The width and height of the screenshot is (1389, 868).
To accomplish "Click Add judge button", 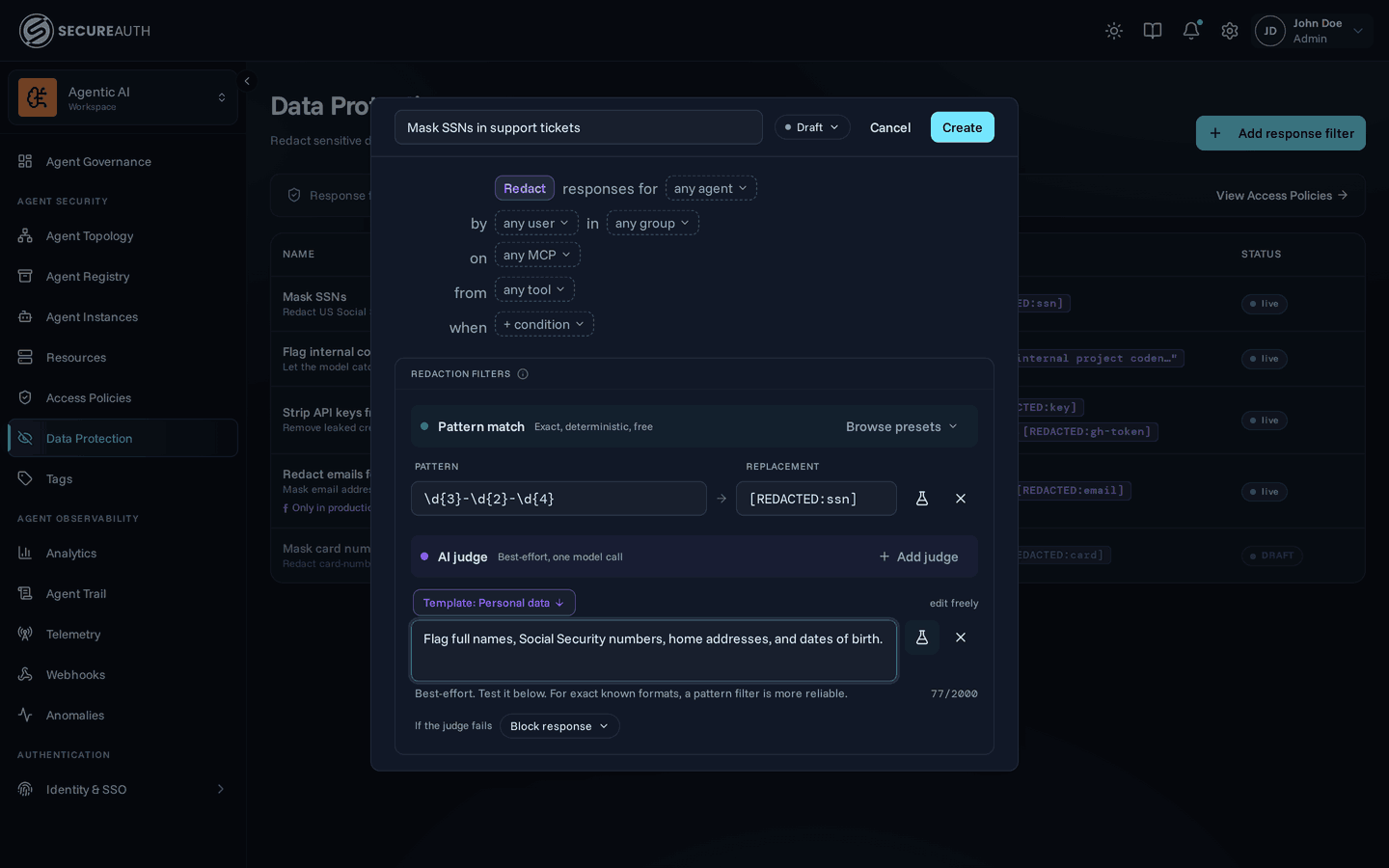I will [x=918, y=556].
